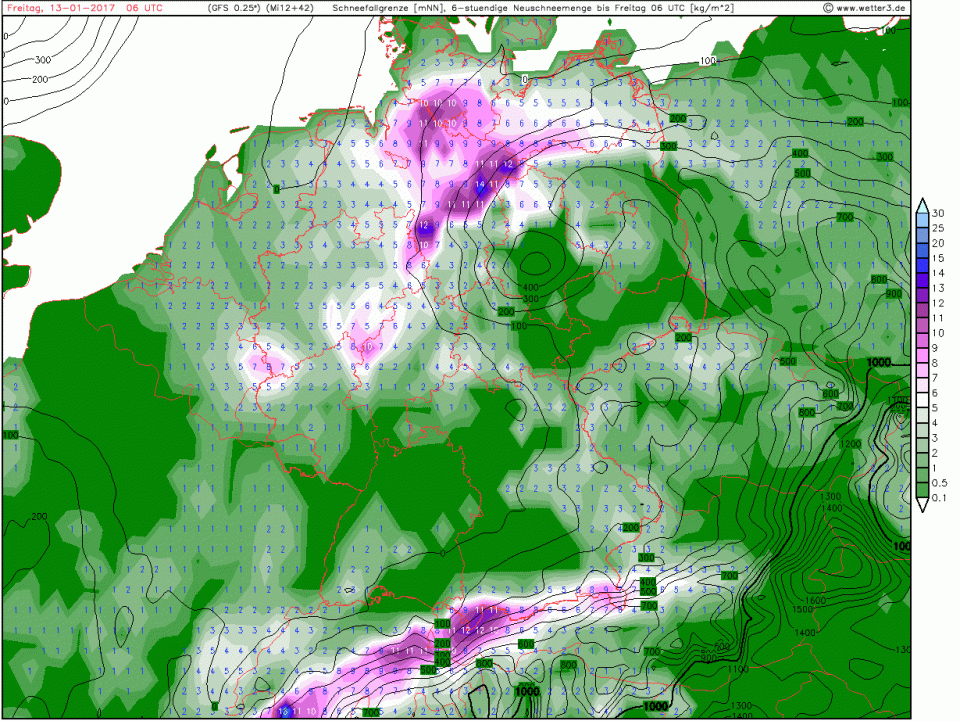Pick the dark green swatch between 0.1 and 0.5
Viewport: 960px width, 721px height.
pos(920,490)
